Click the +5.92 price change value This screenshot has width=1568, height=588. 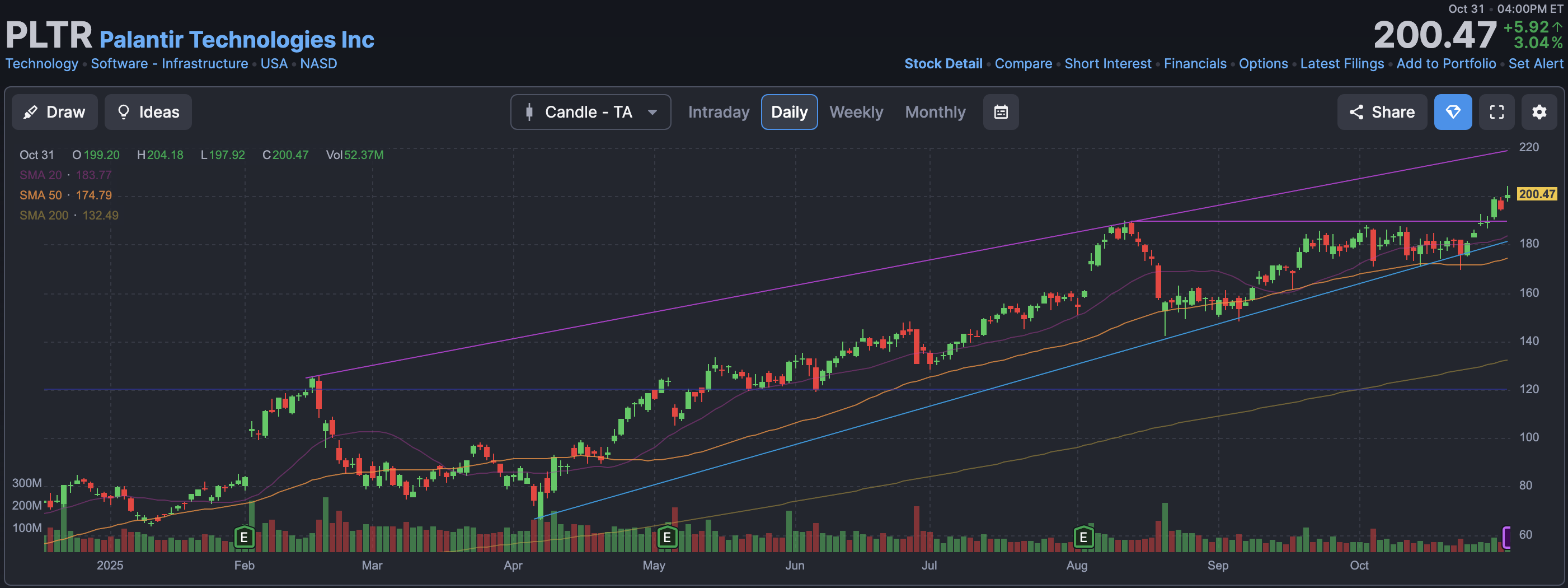(x=1526, y=27)
